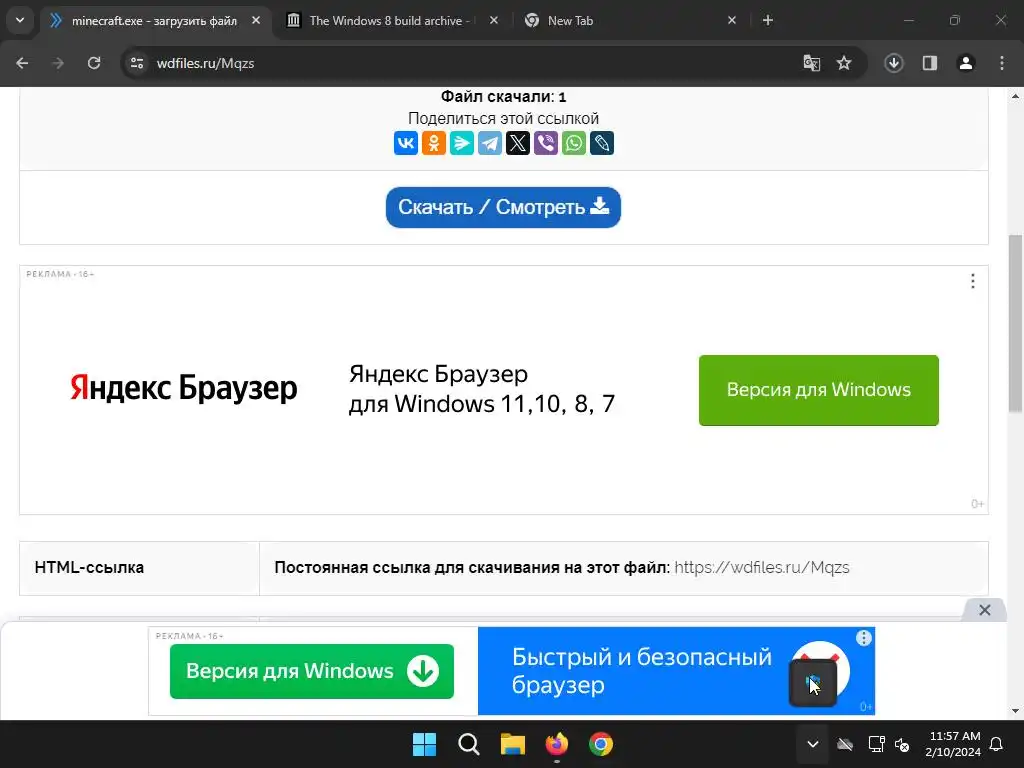Click the page vertical scrollbar thumb
The image size is (1024, 768).
pos(1015,323)
